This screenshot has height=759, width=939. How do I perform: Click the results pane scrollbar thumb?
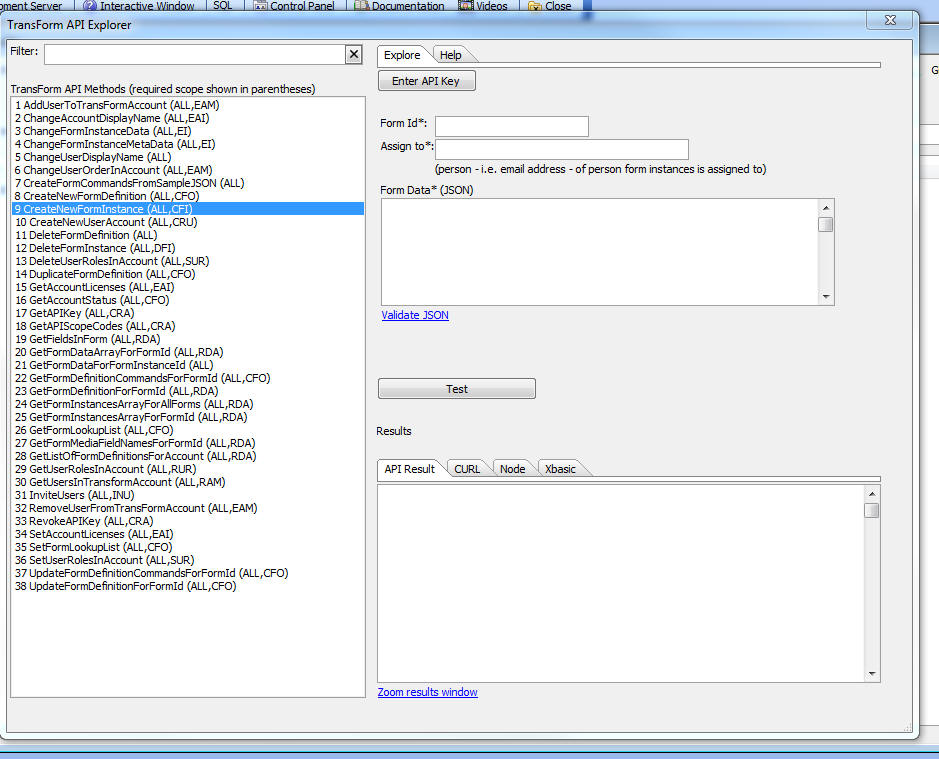[x=872, y=510]
